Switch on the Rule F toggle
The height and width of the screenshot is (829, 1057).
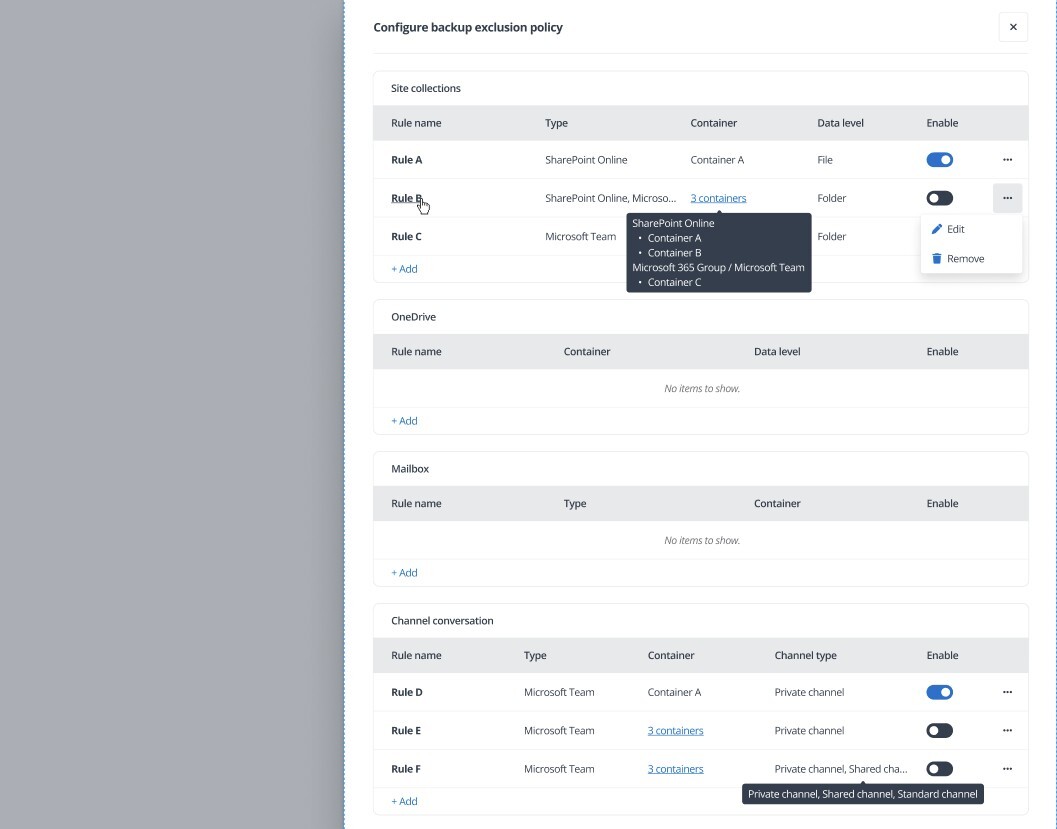tap(939, 769)
